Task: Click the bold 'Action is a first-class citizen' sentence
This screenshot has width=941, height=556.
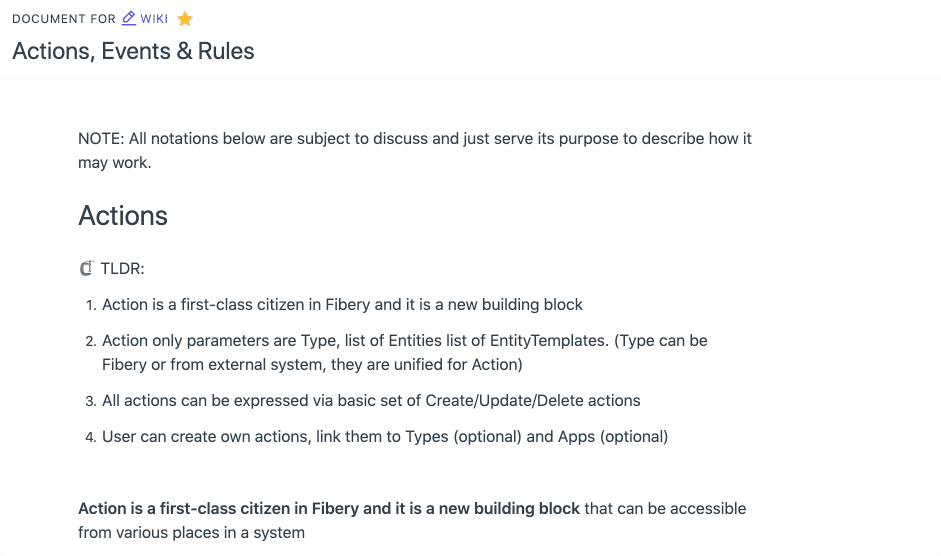Action: (329, 508)
